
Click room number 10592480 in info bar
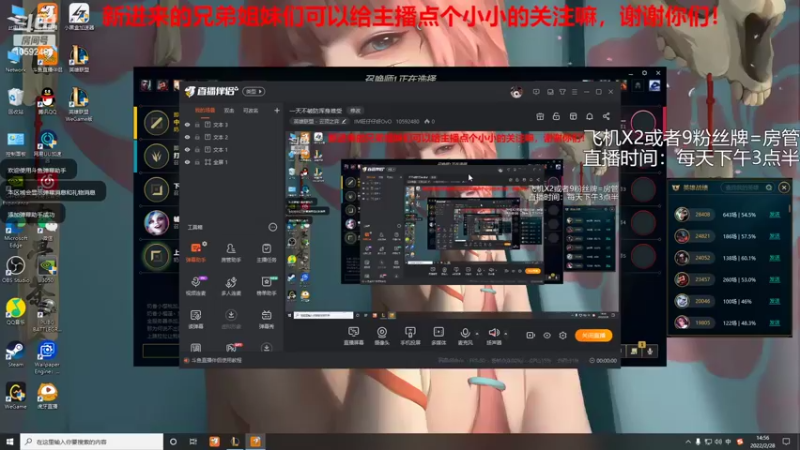click(x=408, y=121)
